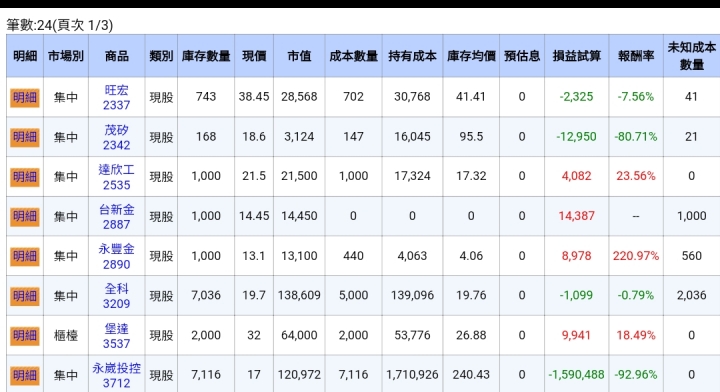The width and height of the screenshot is (720, 392).
Task: Select the 30,768 holding cost cell
Action: tap(412, 97)
